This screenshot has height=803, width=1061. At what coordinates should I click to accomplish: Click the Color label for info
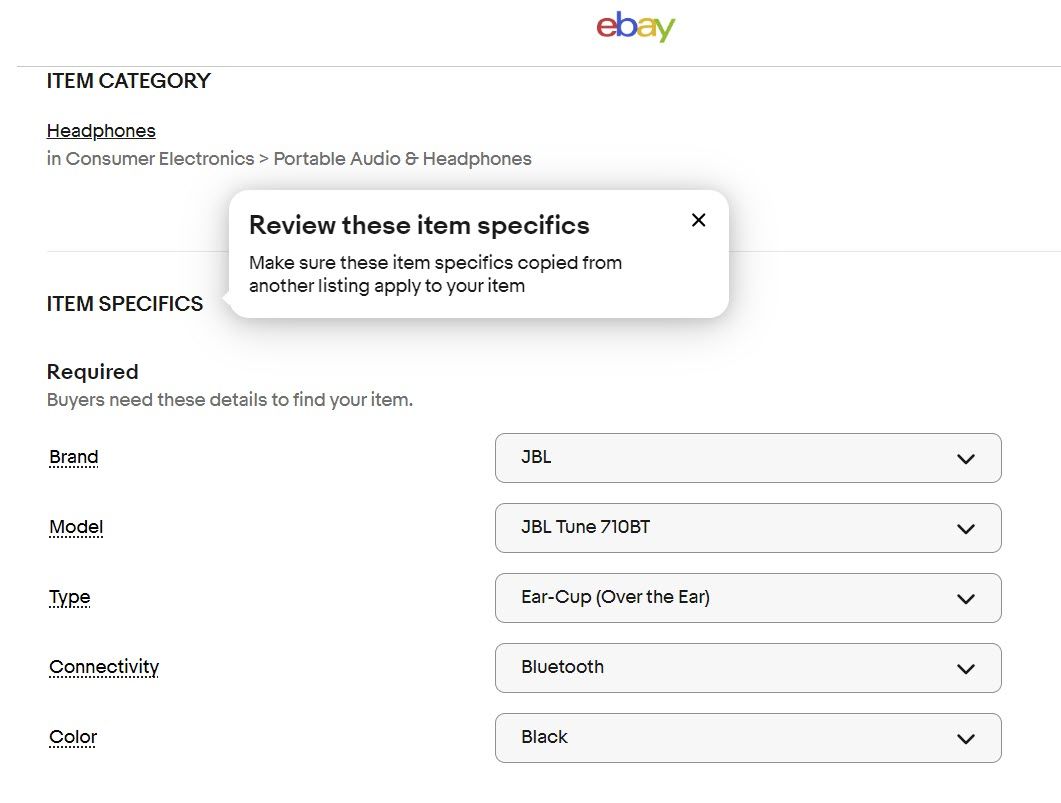72,737
